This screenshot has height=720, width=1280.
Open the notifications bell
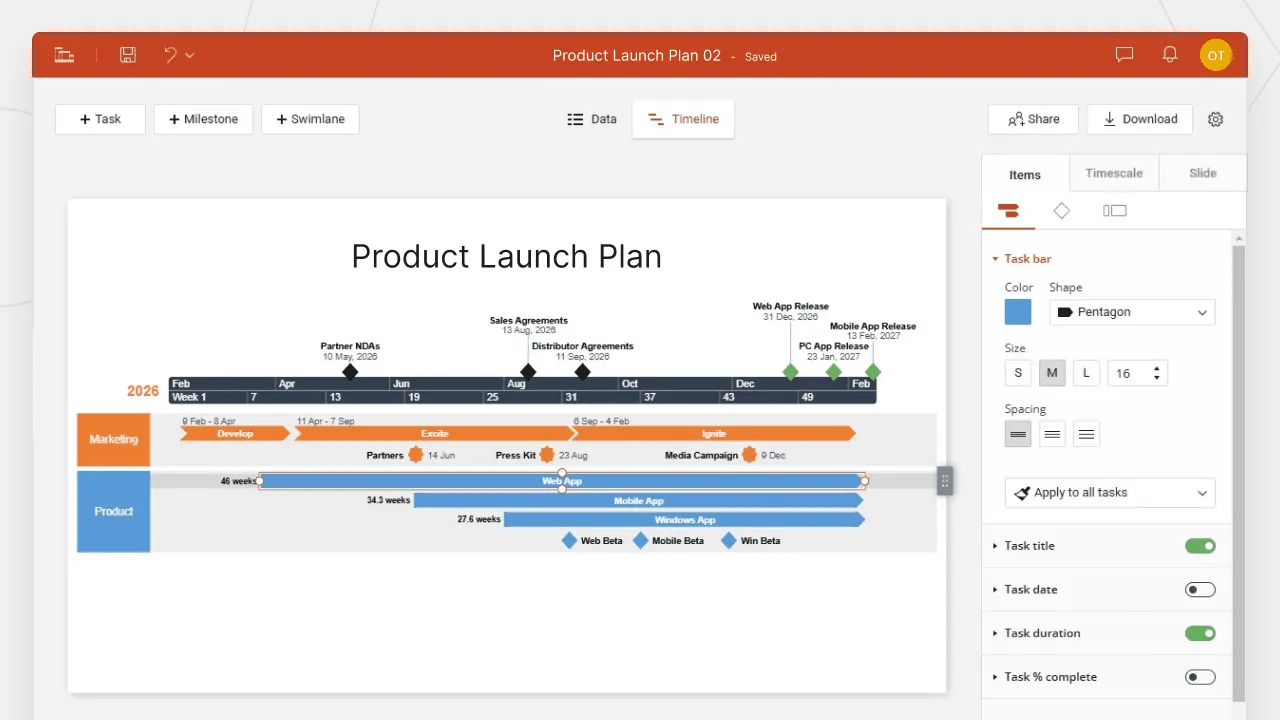click(x=1169, y=55)
